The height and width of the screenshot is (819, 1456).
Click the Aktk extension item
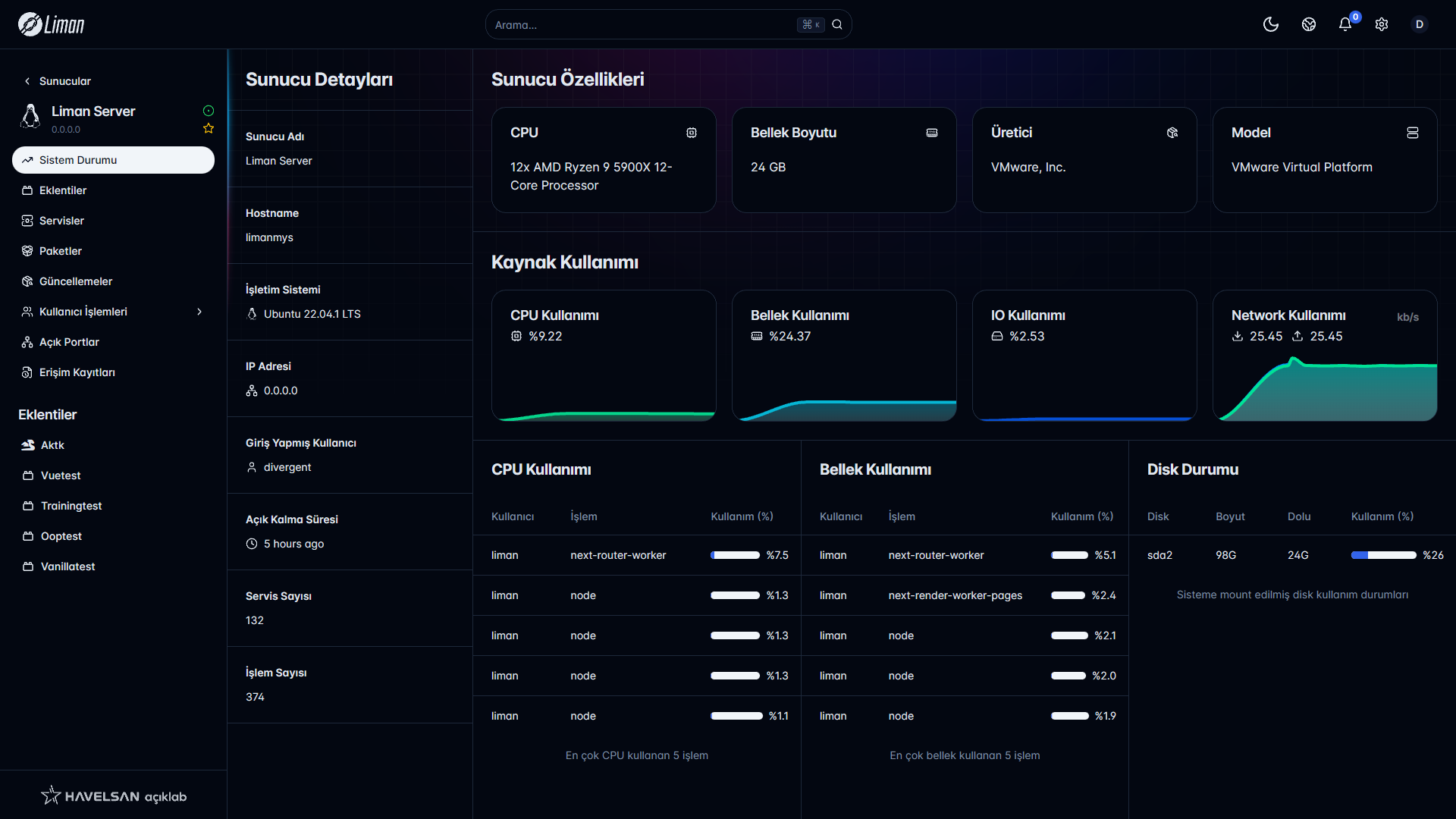coord(52,444)
